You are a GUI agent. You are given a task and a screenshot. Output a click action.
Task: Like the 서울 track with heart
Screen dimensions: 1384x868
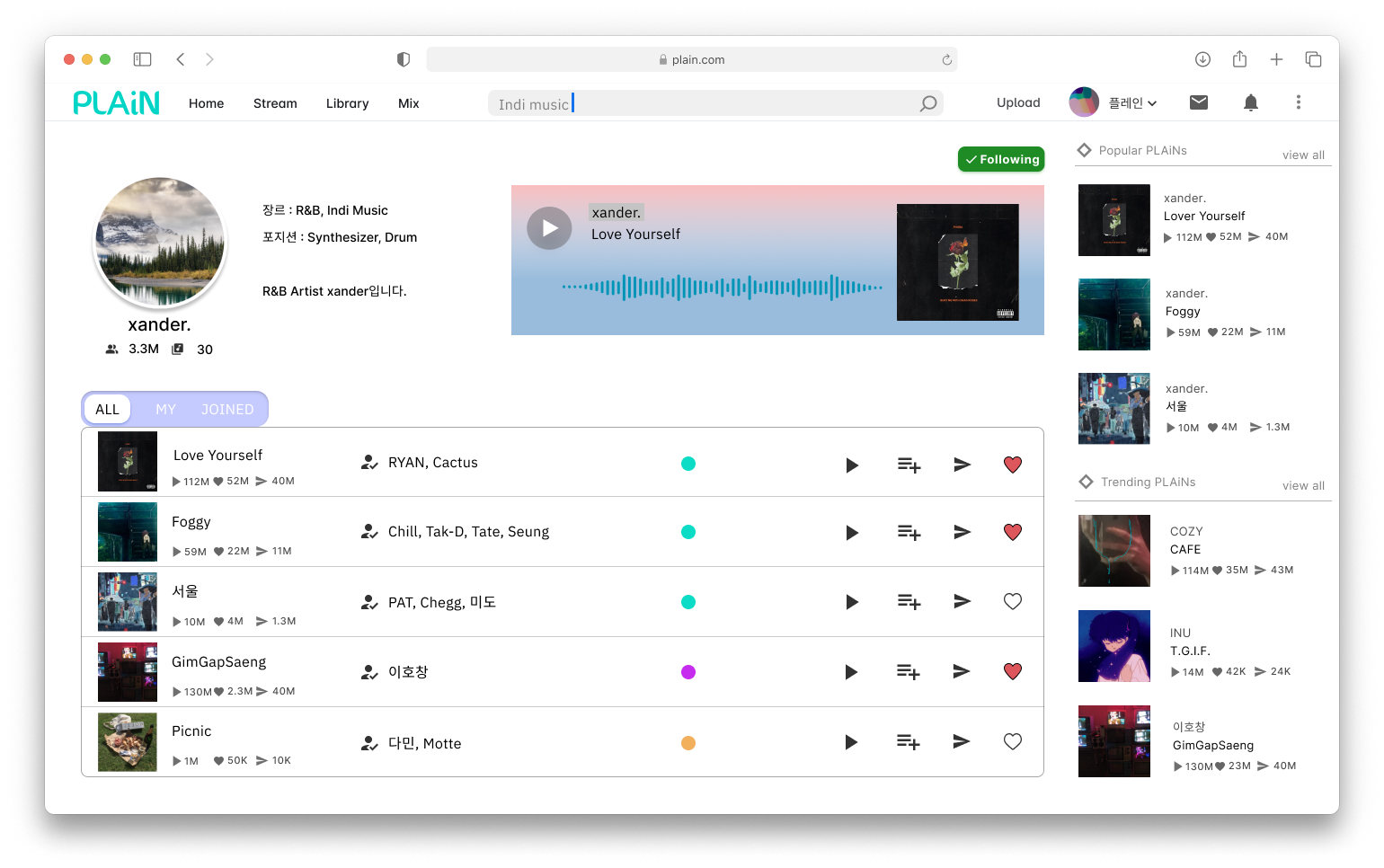click(x=1013, y=601)
